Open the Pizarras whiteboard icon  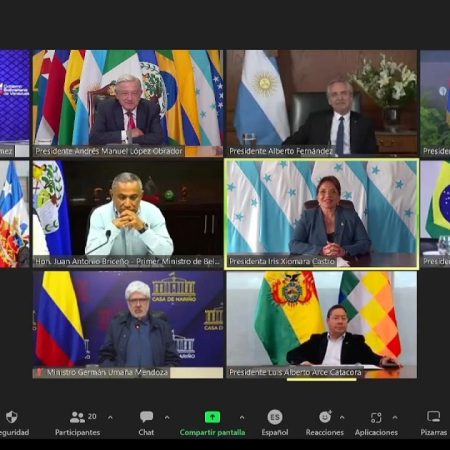click(x=433, y=417)
